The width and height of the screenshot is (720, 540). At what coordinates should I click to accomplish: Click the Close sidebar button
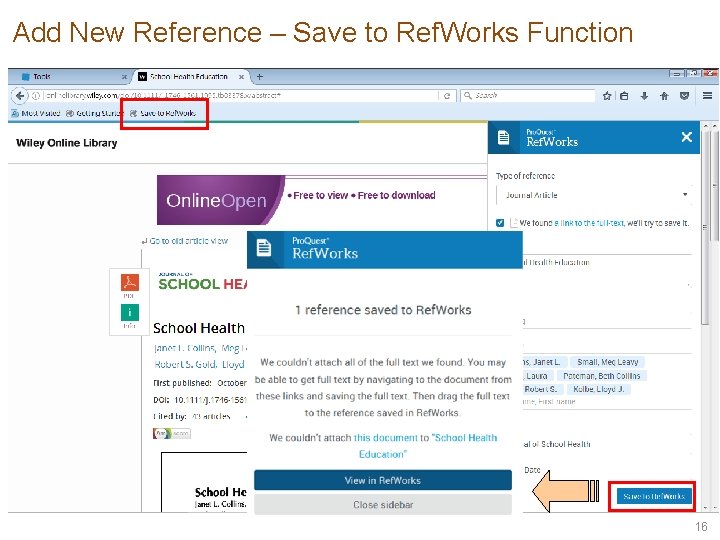[x=382, y=505]
